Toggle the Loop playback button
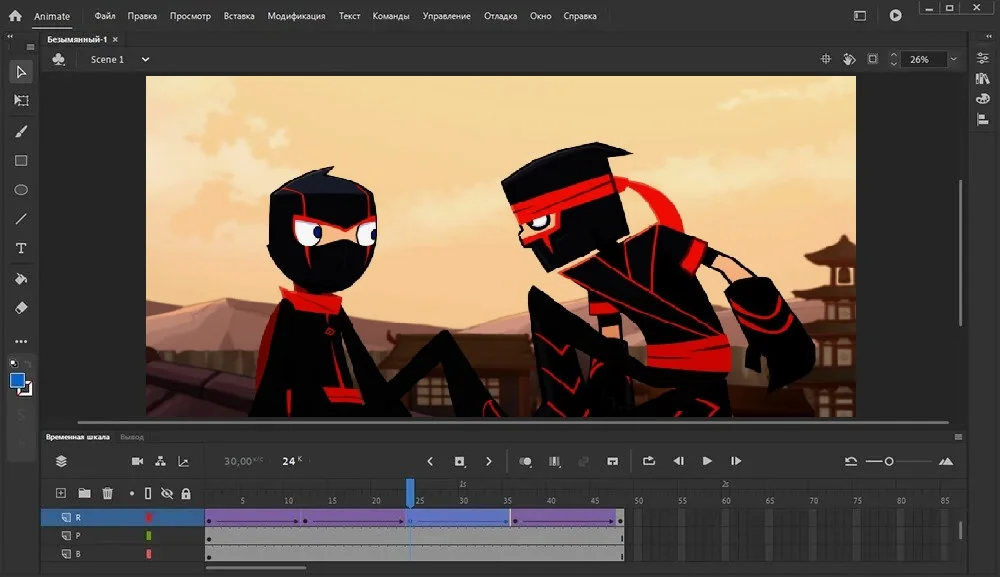 pos(649,461)
